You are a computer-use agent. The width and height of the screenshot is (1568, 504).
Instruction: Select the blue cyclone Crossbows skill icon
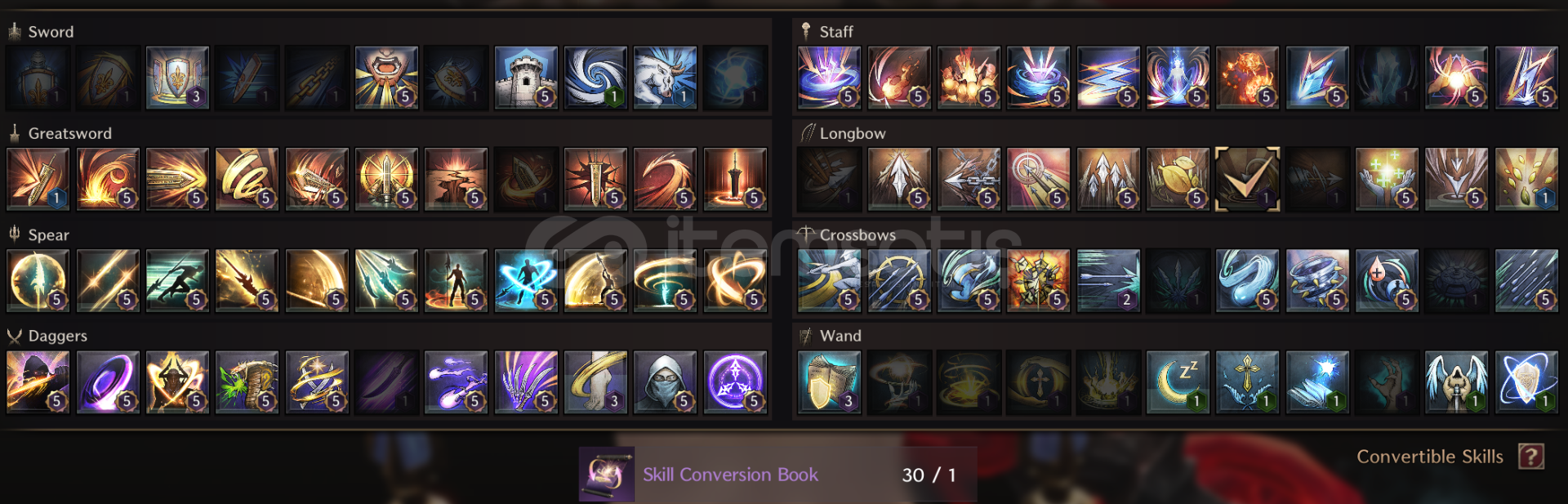point(1317,281)
